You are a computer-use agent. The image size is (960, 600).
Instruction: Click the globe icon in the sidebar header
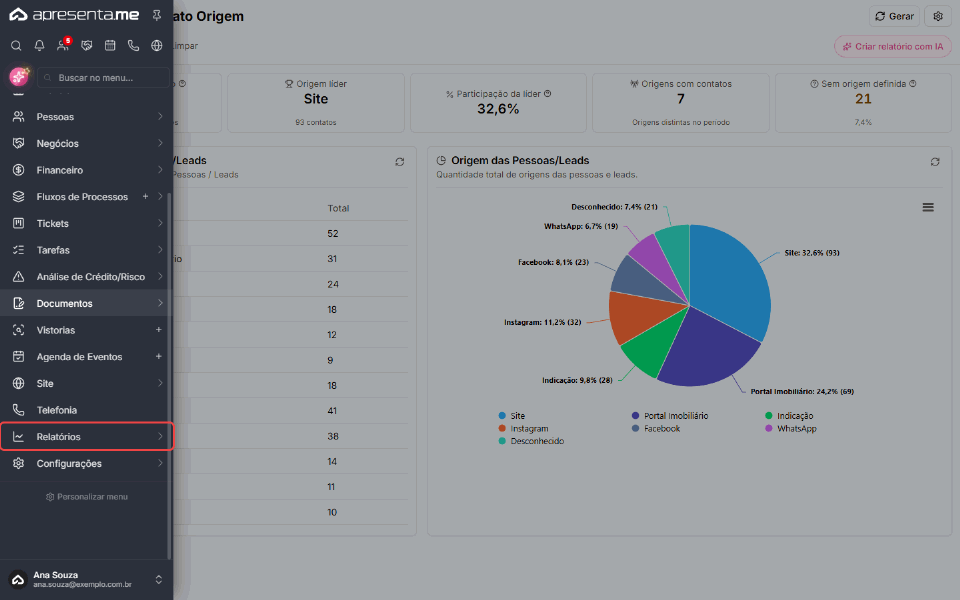click(x=157, y=45)
